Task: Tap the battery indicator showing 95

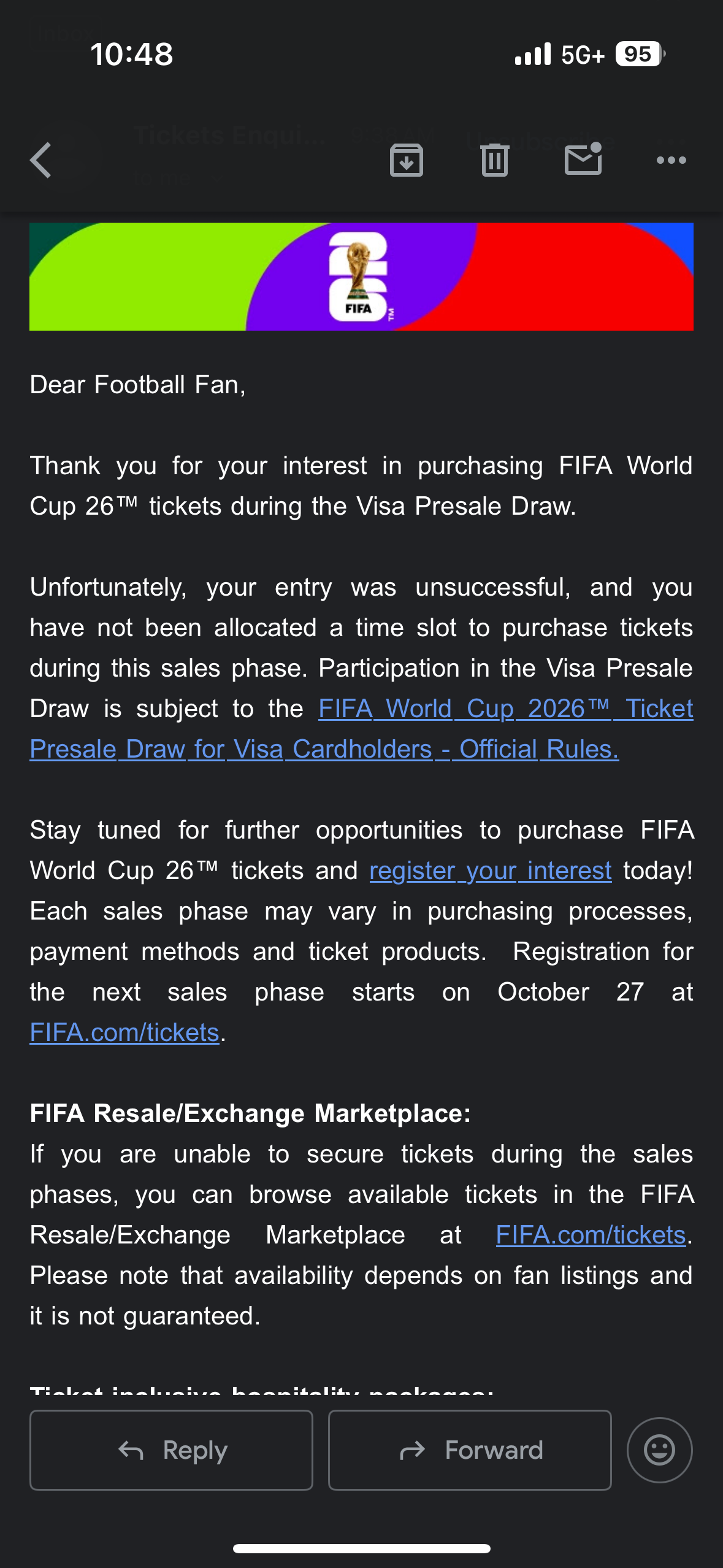Action: tap(640, 54)
